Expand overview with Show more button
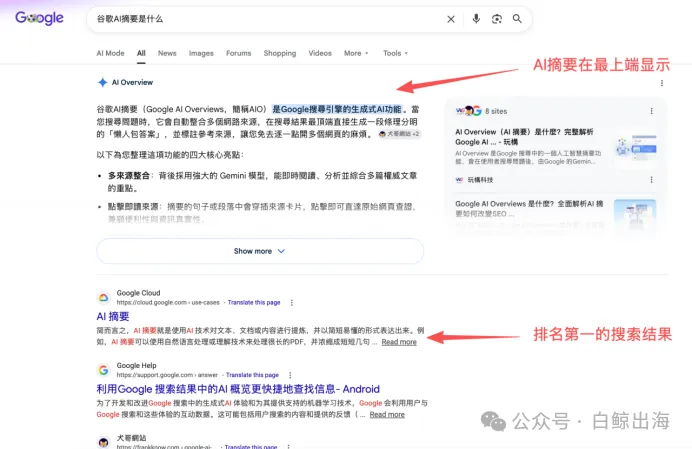 (260, 251)
